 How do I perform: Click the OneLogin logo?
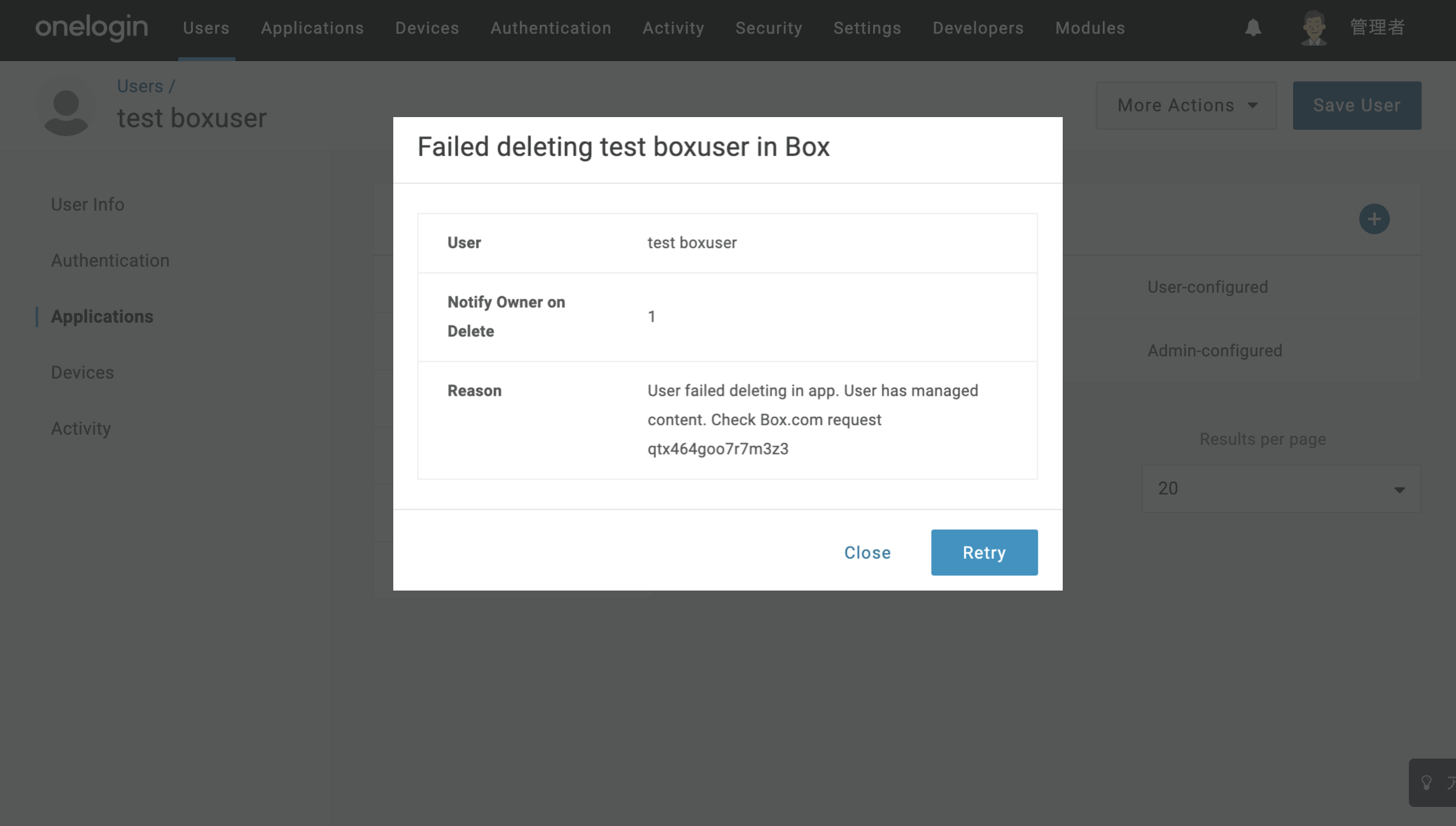coord(92,27)
